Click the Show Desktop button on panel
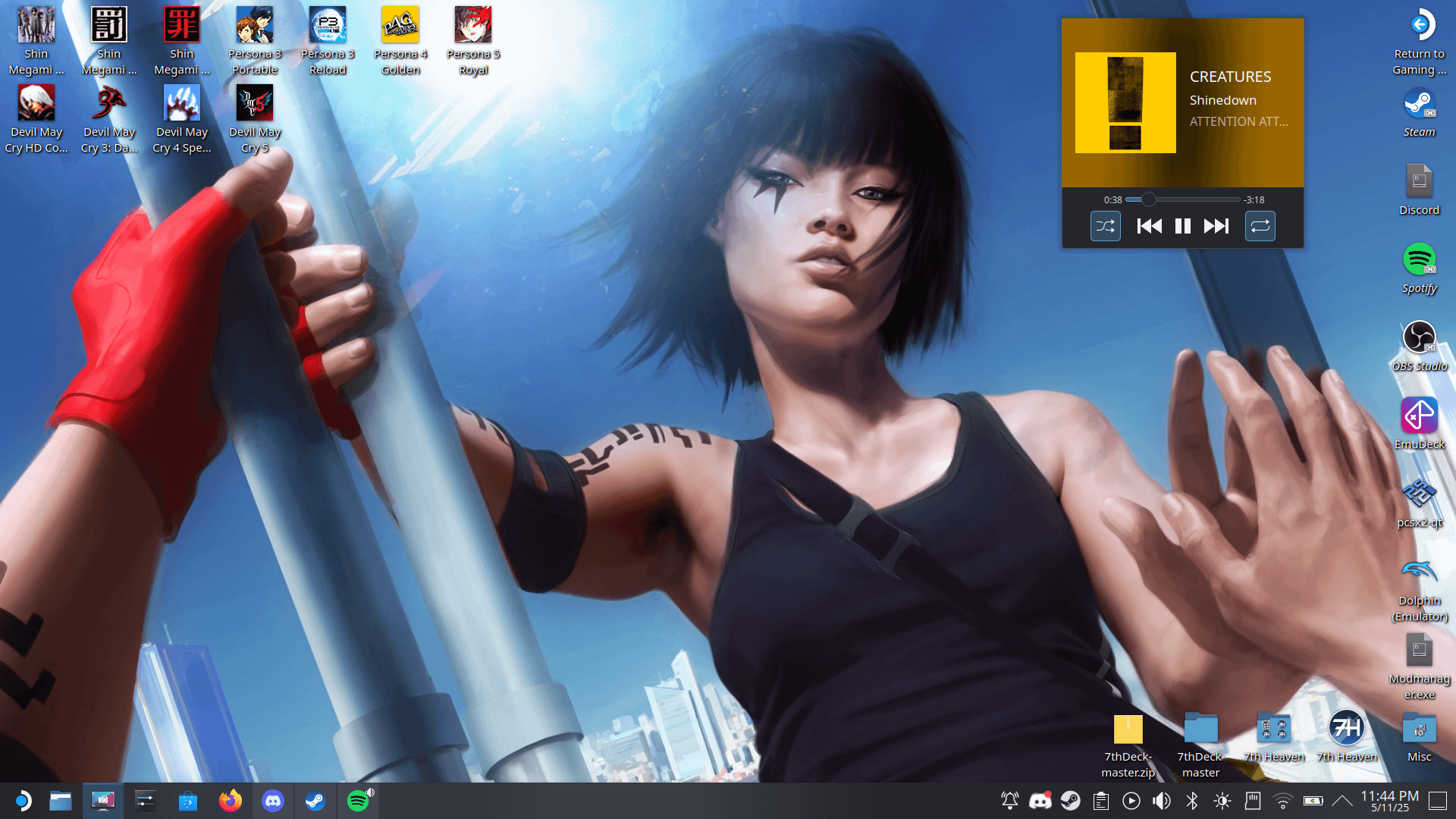Viewport: 1456px width, 819px height. (1438, 801)
